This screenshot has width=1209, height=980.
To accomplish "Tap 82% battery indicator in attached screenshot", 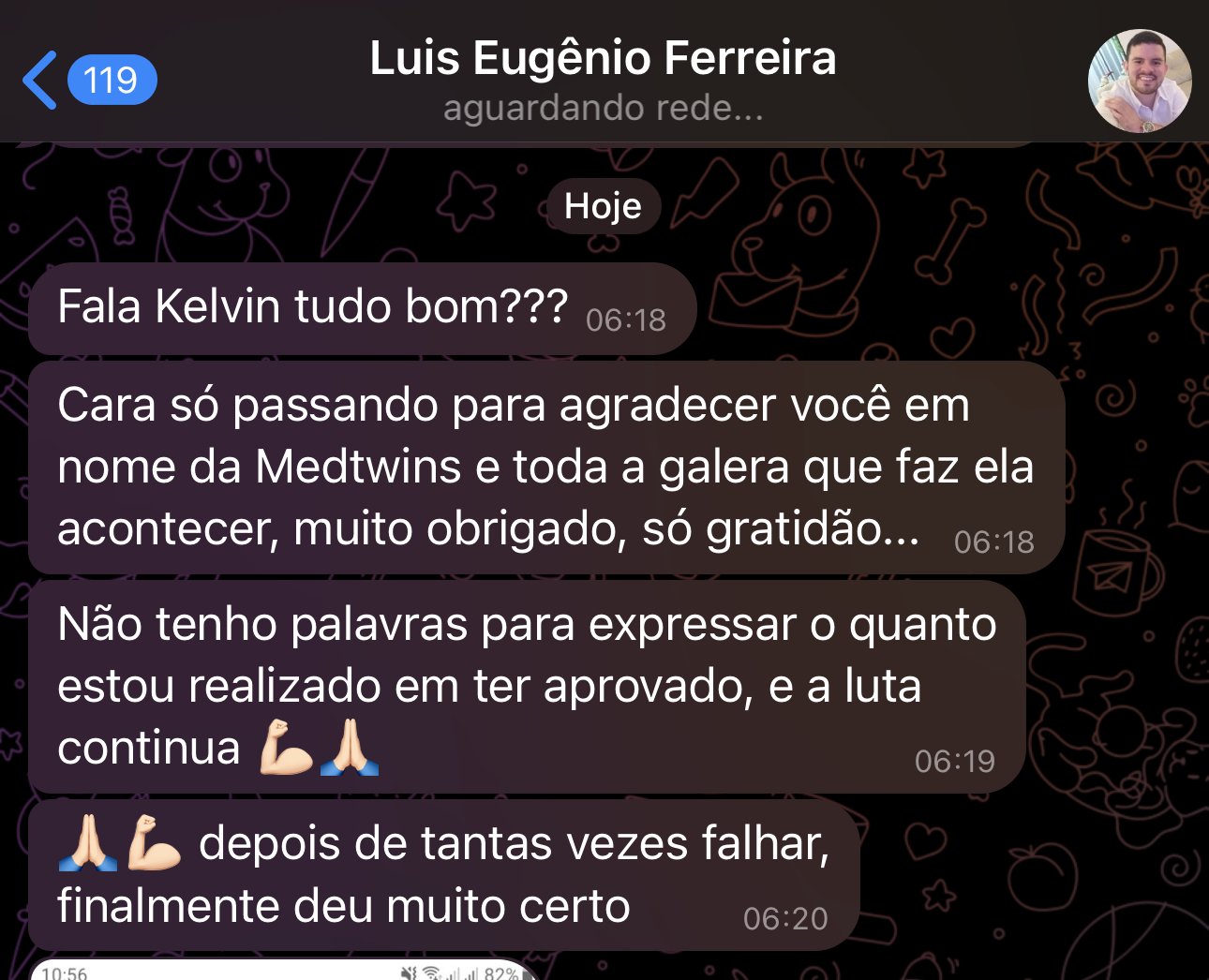I will [500, 973].
